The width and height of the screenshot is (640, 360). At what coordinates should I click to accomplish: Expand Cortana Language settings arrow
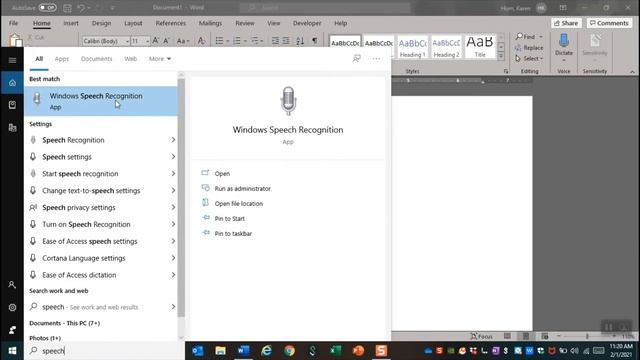173,258
